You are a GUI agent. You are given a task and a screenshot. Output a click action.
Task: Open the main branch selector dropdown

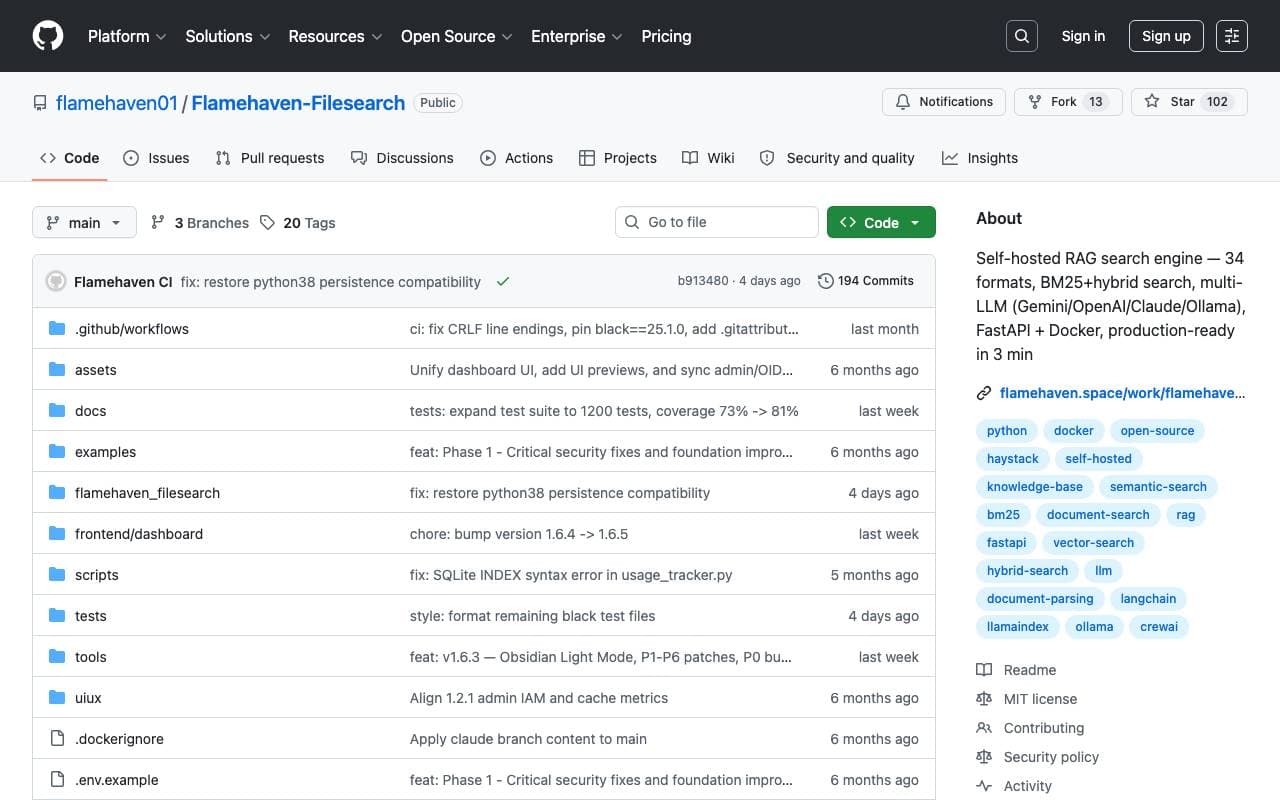pyautogui.click(x=84, y=222)
